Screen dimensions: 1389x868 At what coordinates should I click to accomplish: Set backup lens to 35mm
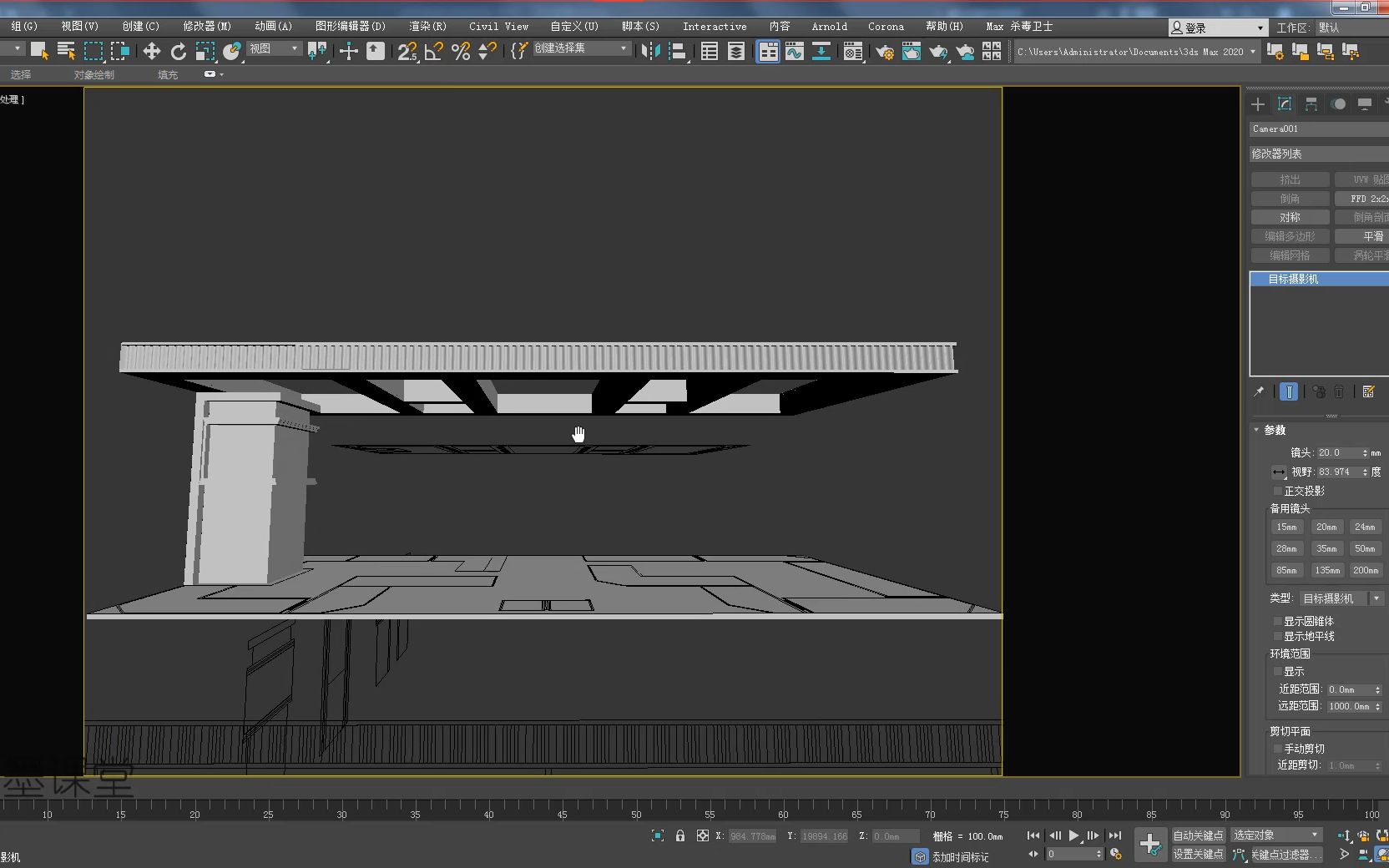[x=1326, y=548]
